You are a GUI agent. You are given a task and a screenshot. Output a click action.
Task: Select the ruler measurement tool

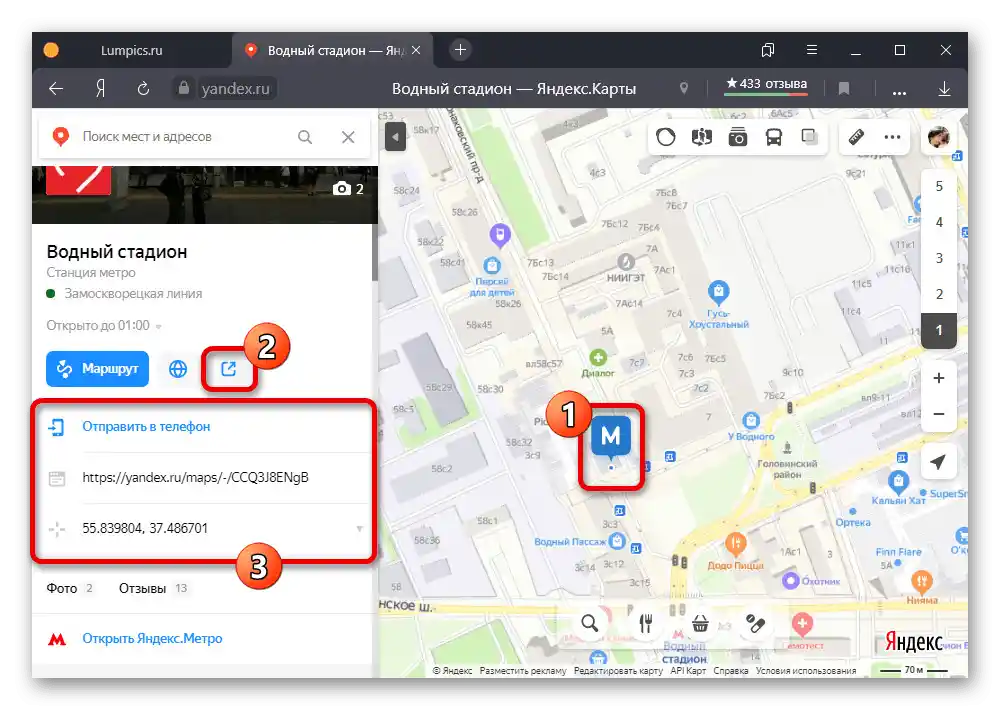(x=855, y=137)
